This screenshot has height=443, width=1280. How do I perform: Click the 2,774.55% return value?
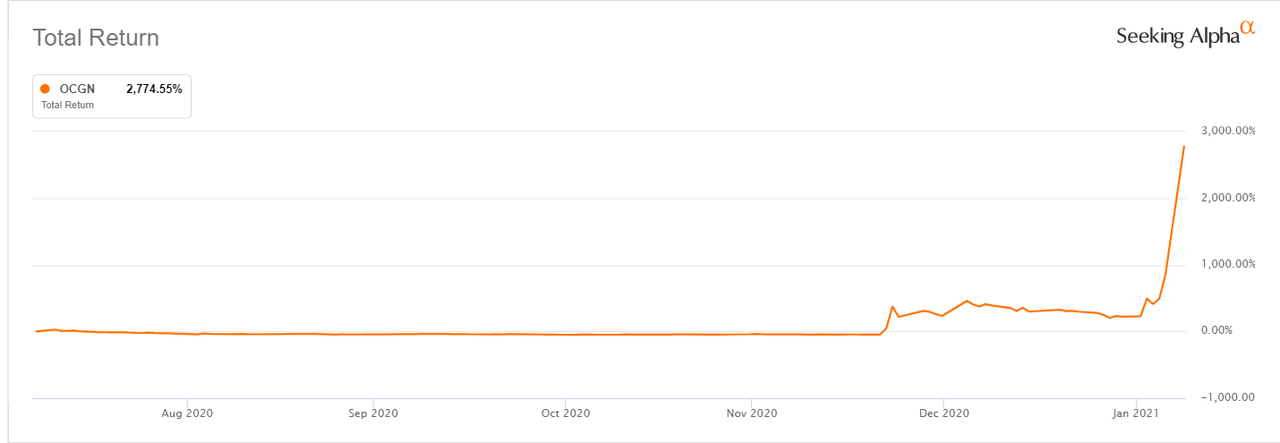click(154, 89)
